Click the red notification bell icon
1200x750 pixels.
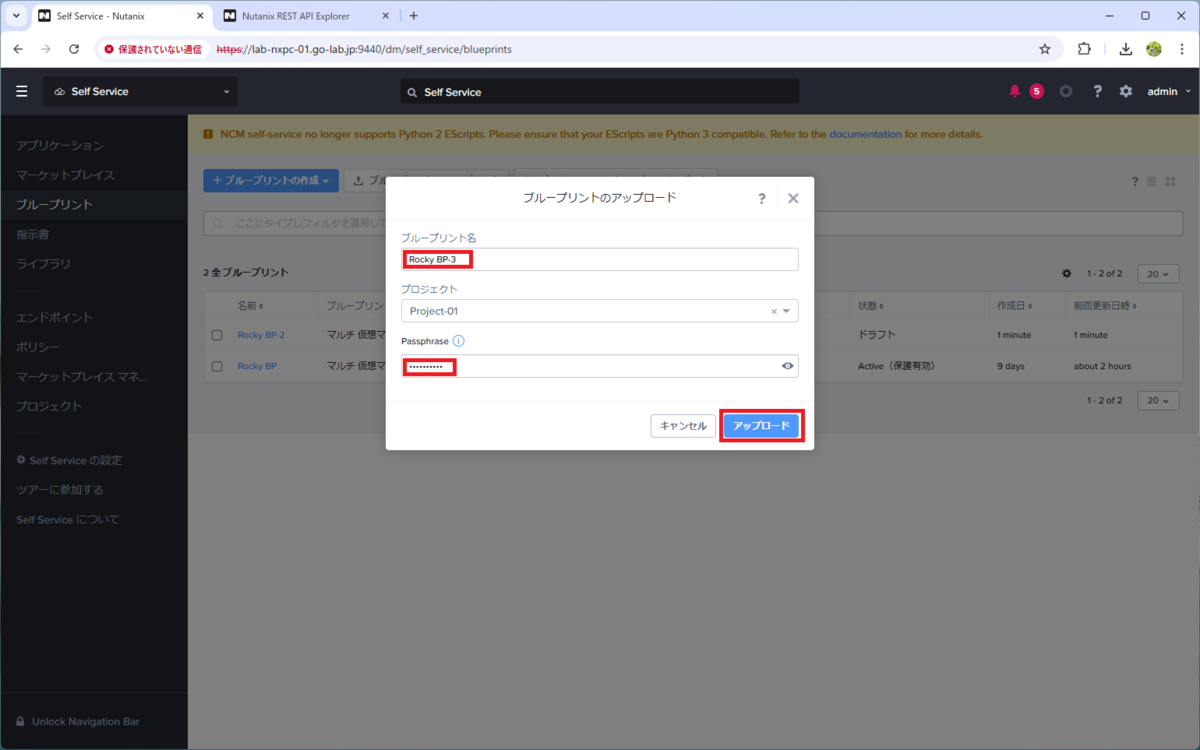click(1015, 91)
